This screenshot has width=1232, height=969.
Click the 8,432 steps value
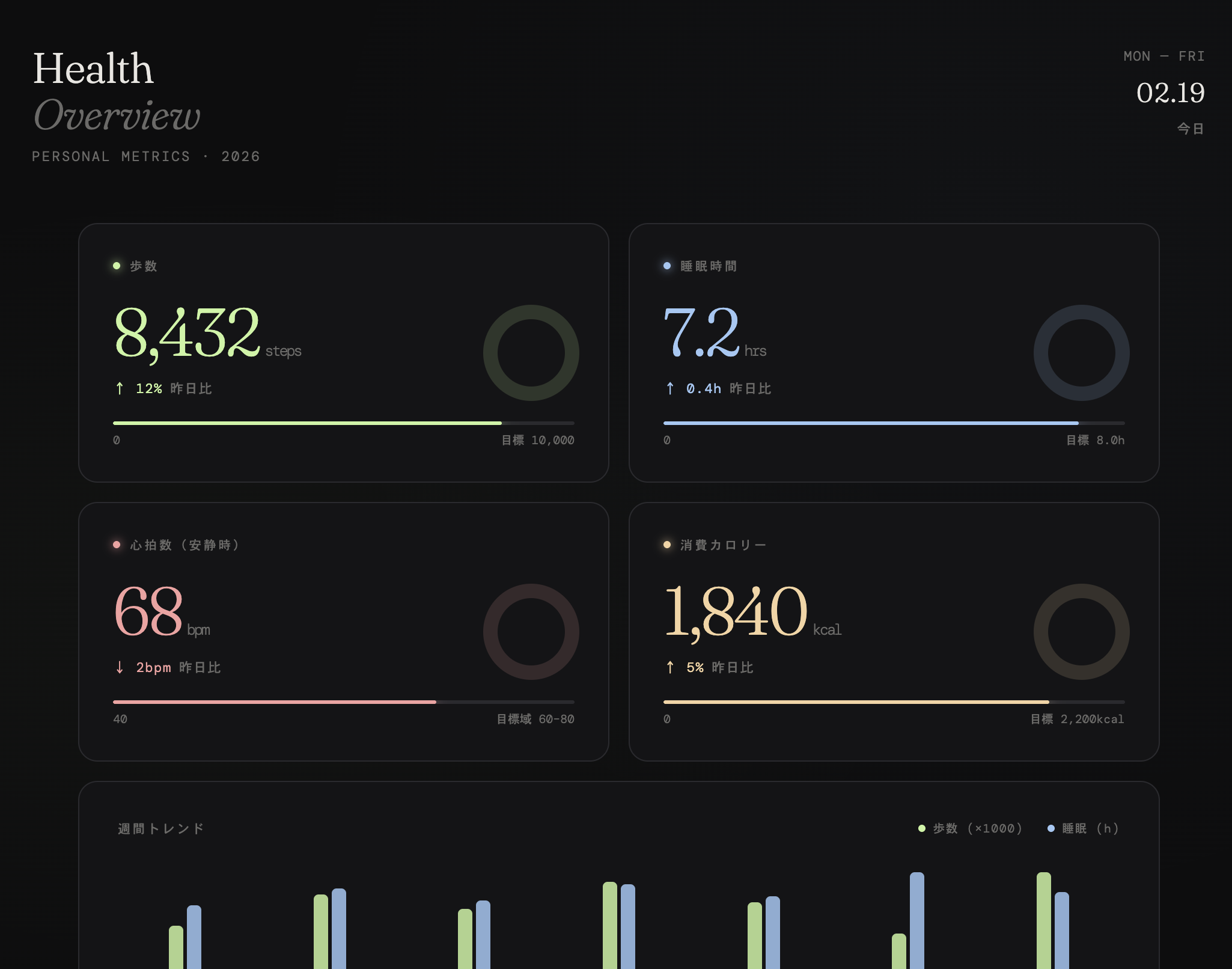tap(188, 332)
